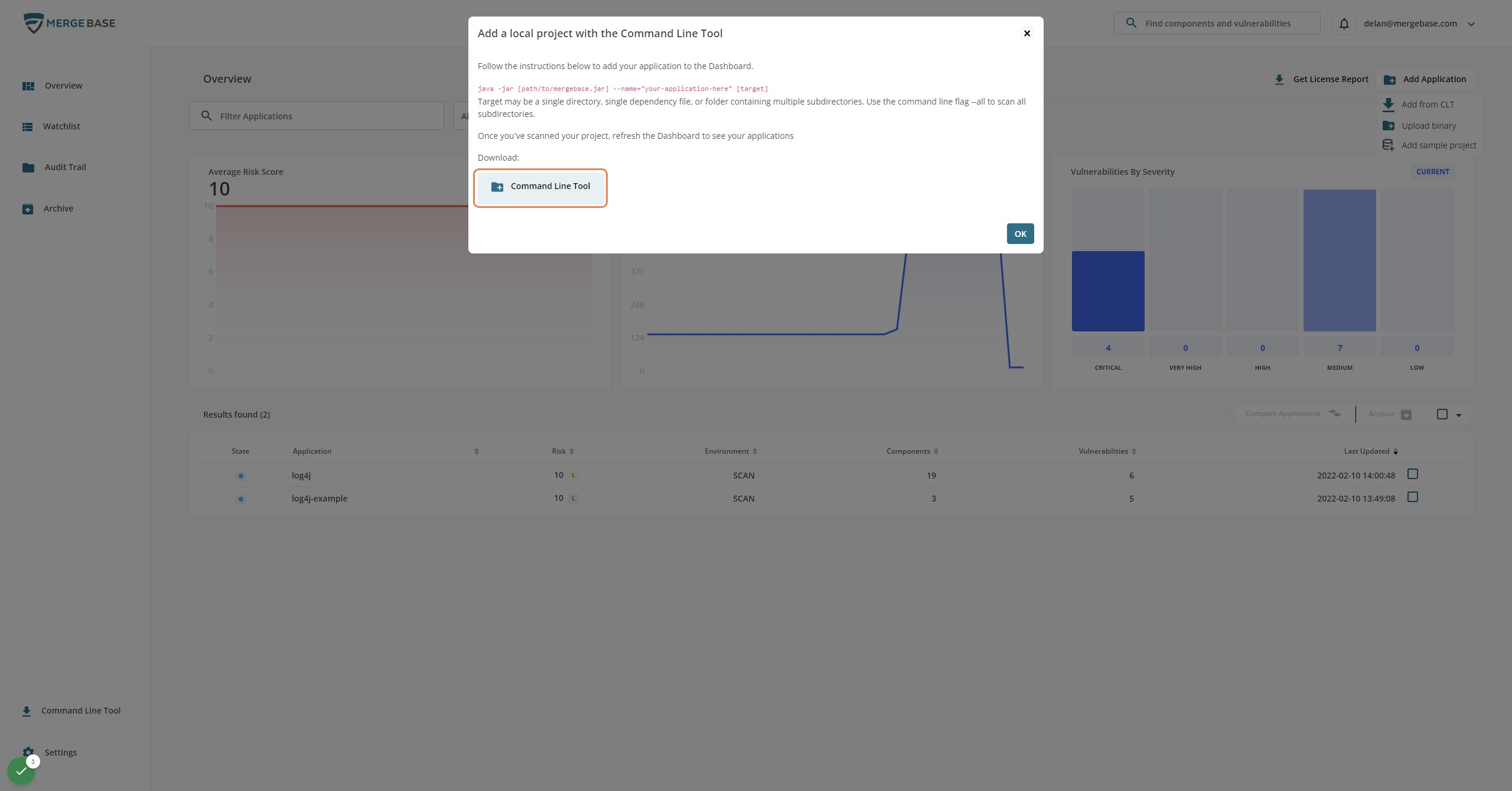
Task: Click the Archive icon in results toolbar
Action: pyautogui.click(x=1406, y=415)
